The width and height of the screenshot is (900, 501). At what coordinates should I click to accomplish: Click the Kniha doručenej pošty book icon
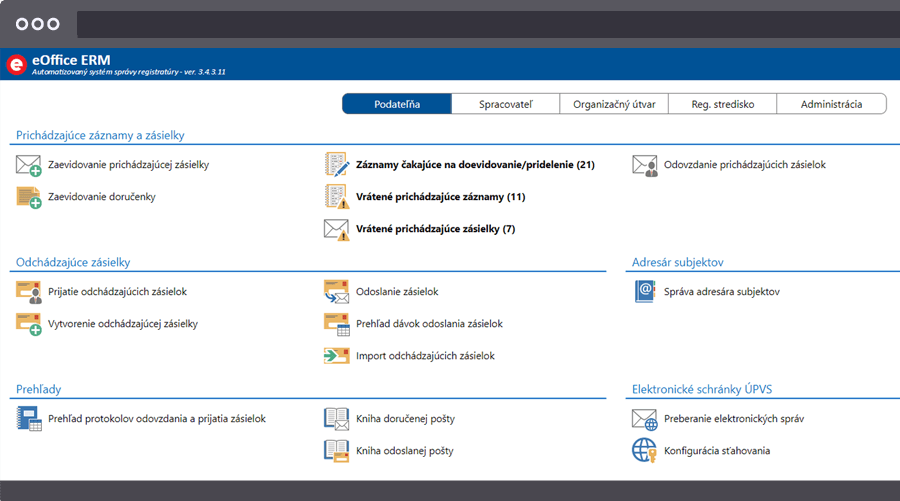[336, 418]
